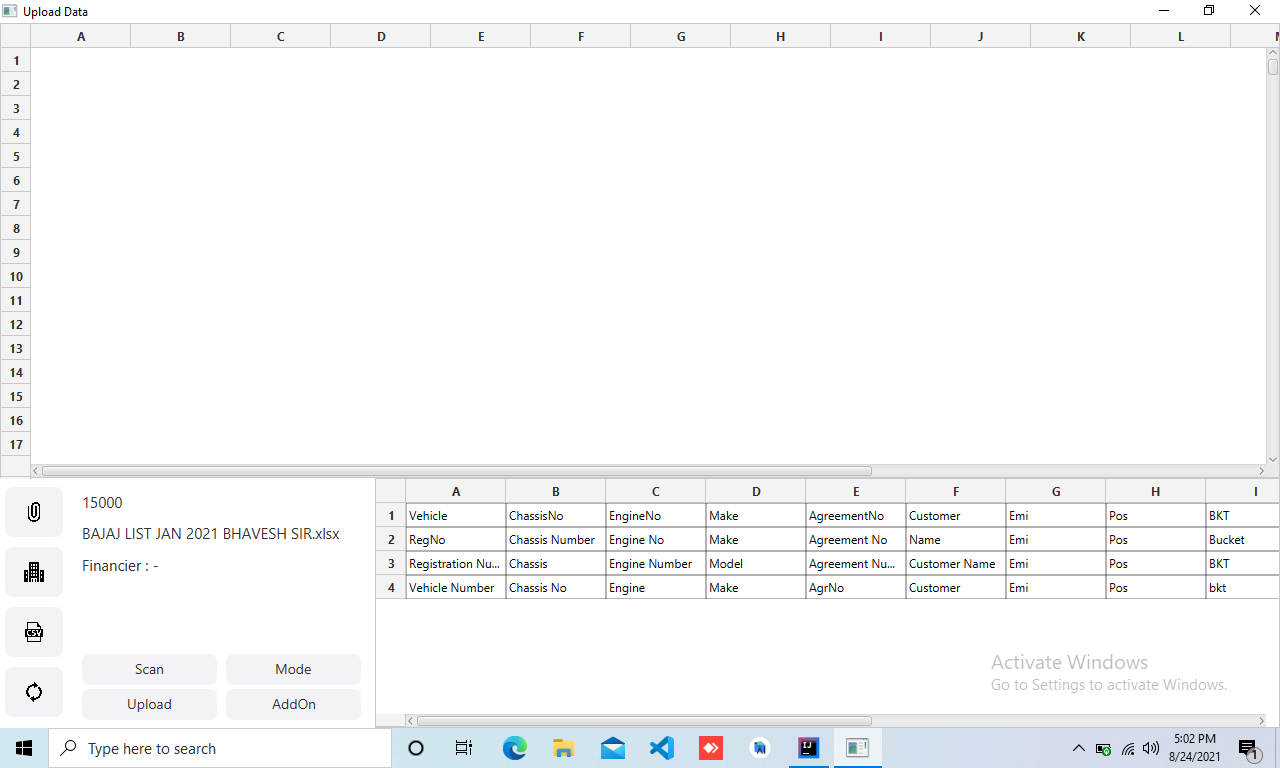Screen dimensions: 1280x768
Task: Click the Windows Start button
Action: coord(22,747)
